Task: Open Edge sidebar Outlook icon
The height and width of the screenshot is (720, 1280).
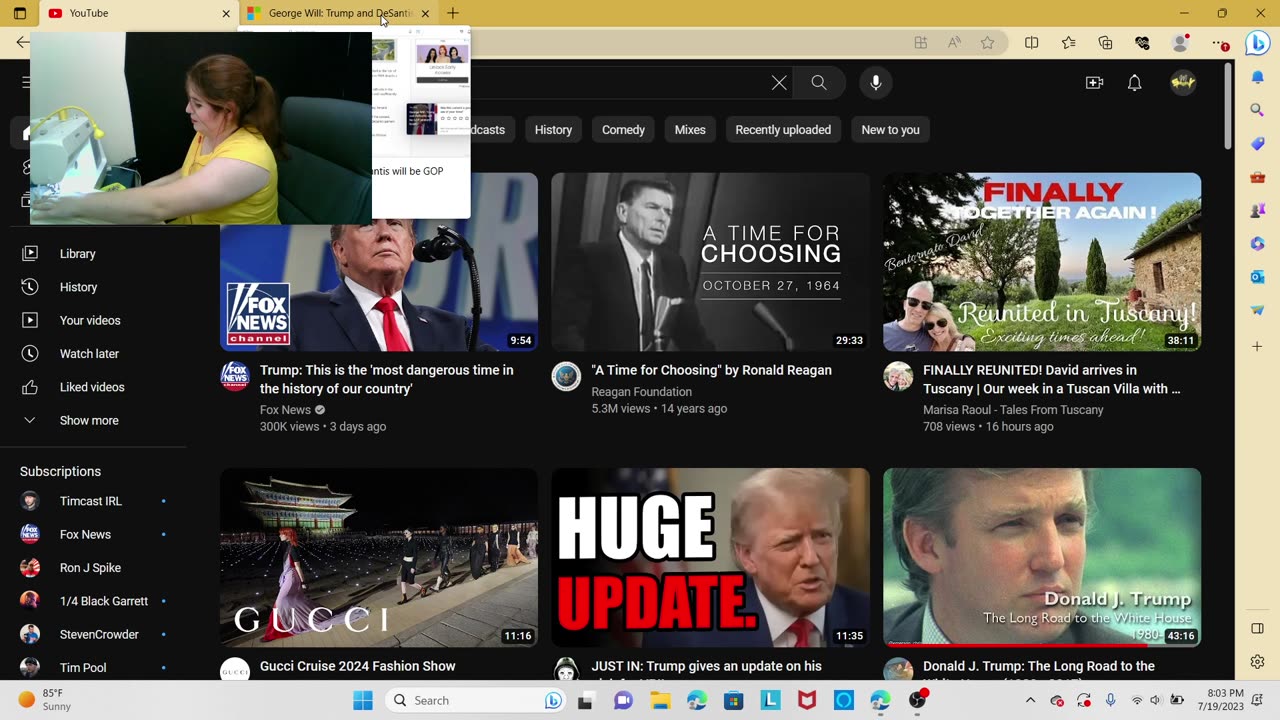Action: pyautogui.click(x=1257, y=277)
